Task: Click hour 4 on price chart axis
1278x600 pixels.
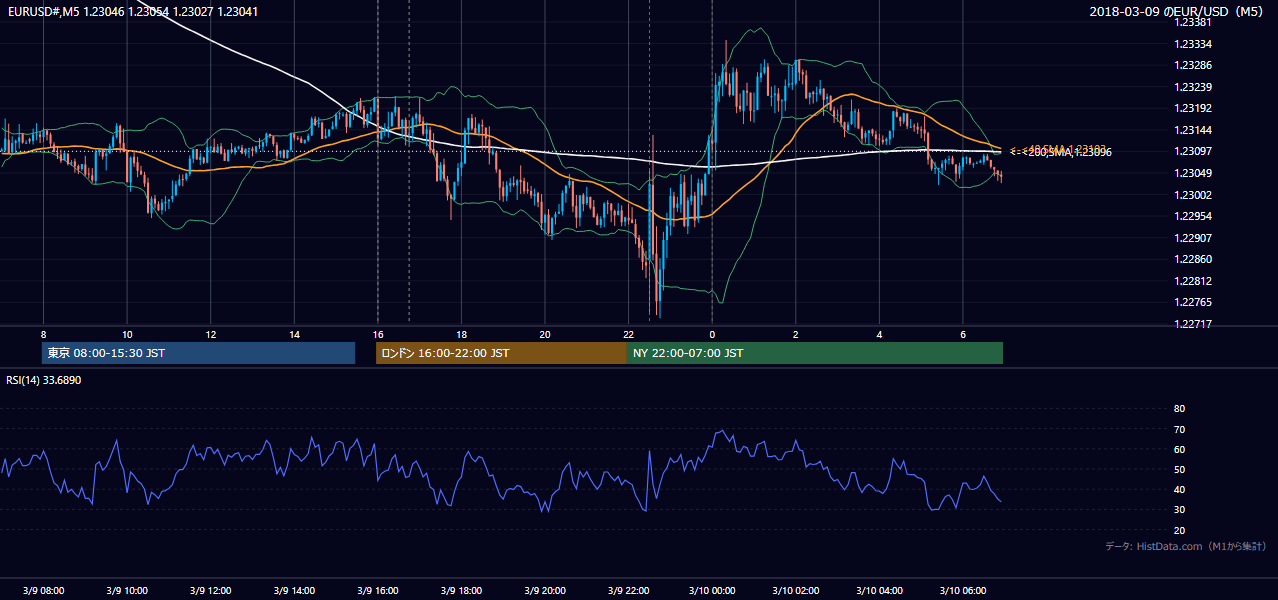Action: pyautogui.click(x=879, y=334)
